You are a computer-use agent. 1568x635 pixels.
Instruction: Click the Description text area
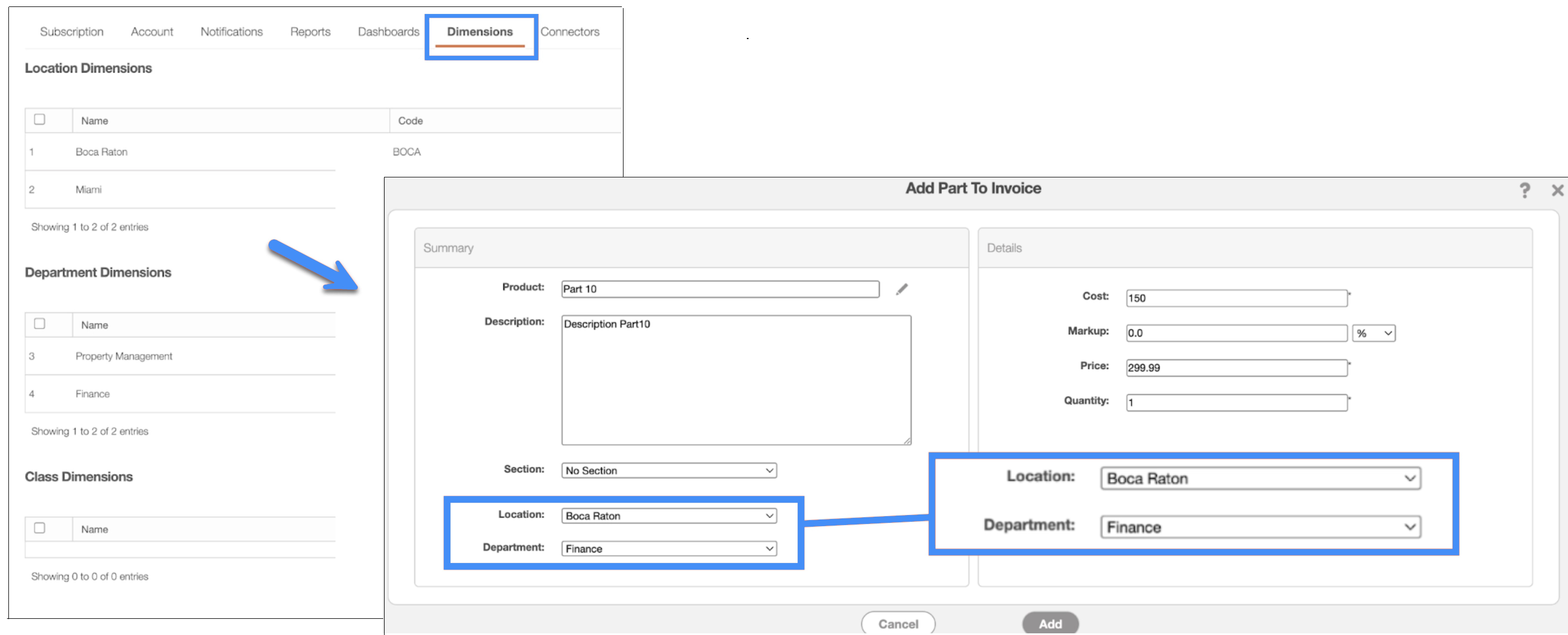tap(735, 380)
